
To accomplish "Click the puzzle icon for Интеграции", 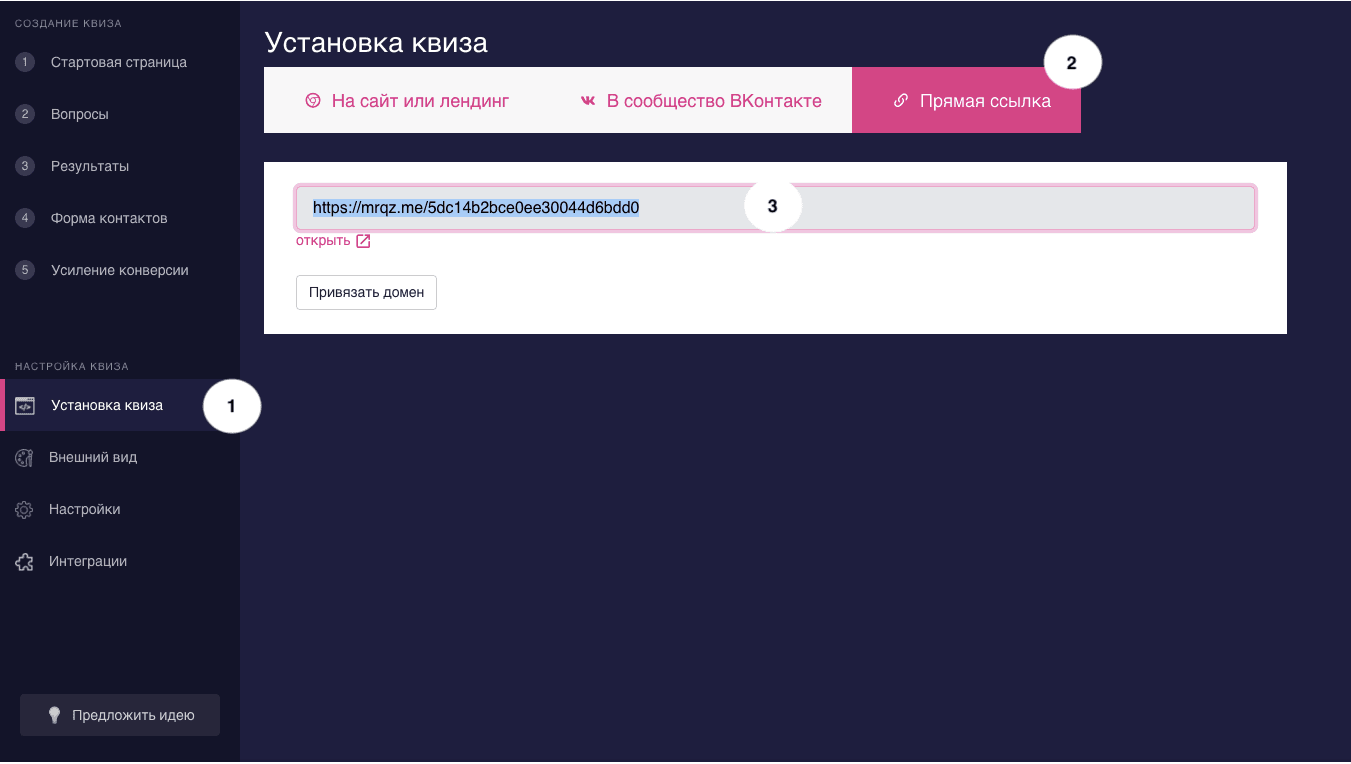I will click(24, 561).
